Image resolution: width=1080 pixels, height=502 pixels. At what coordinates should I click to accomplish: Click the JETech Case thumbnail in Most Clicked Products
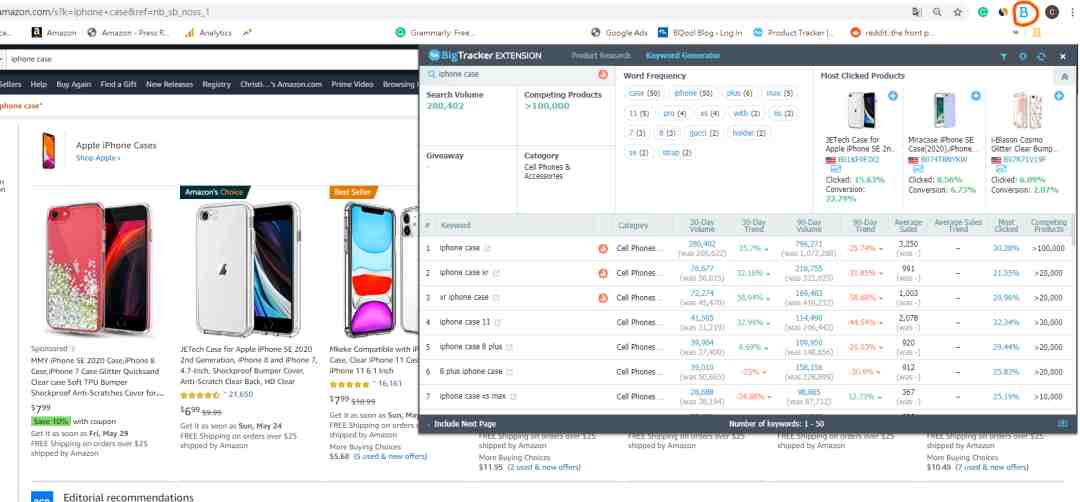[861, 111]
